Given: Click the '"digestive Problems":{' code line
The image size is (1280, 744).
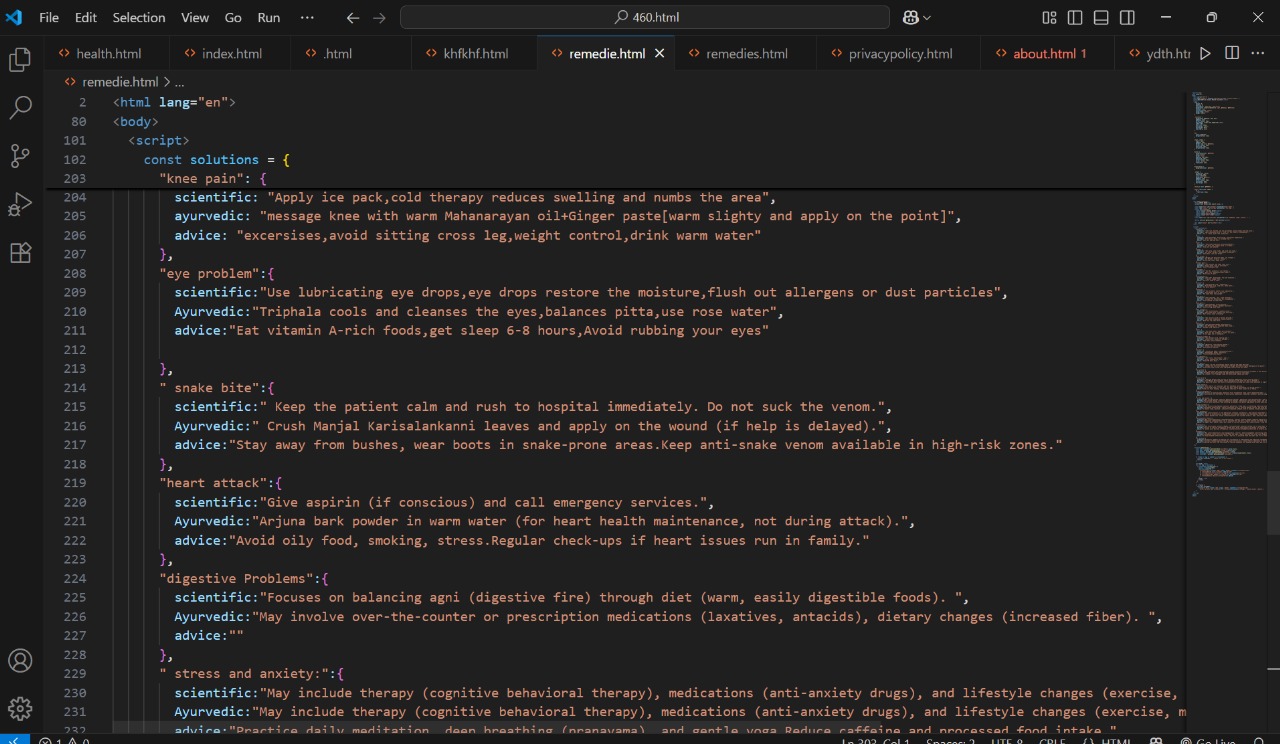Looking at the screenshot, I should 244,578.
